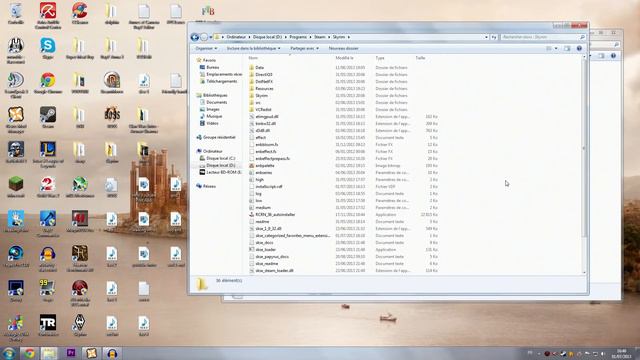The width and height of the screenshot is (640, 360).
Task: Click Ordinateur in the address breadcrumb
Action: coord(236,37)
